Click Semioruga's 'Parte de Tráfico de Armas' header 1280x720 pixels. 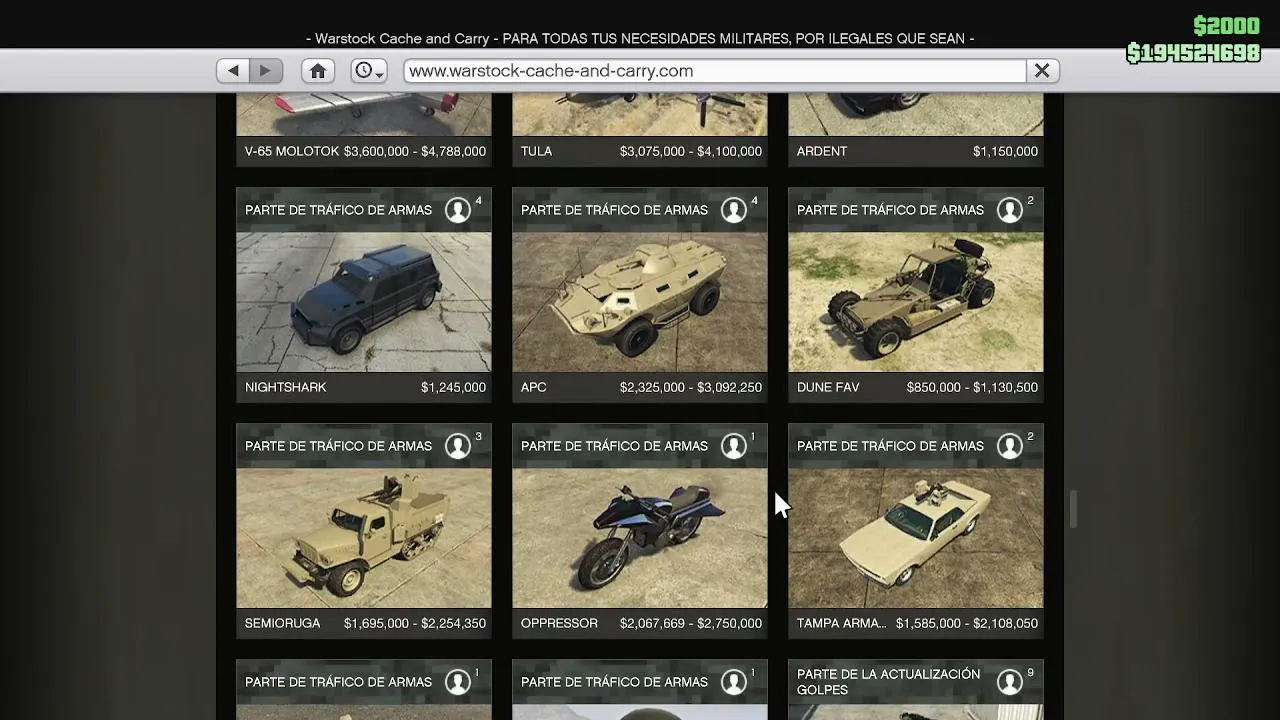338,446
